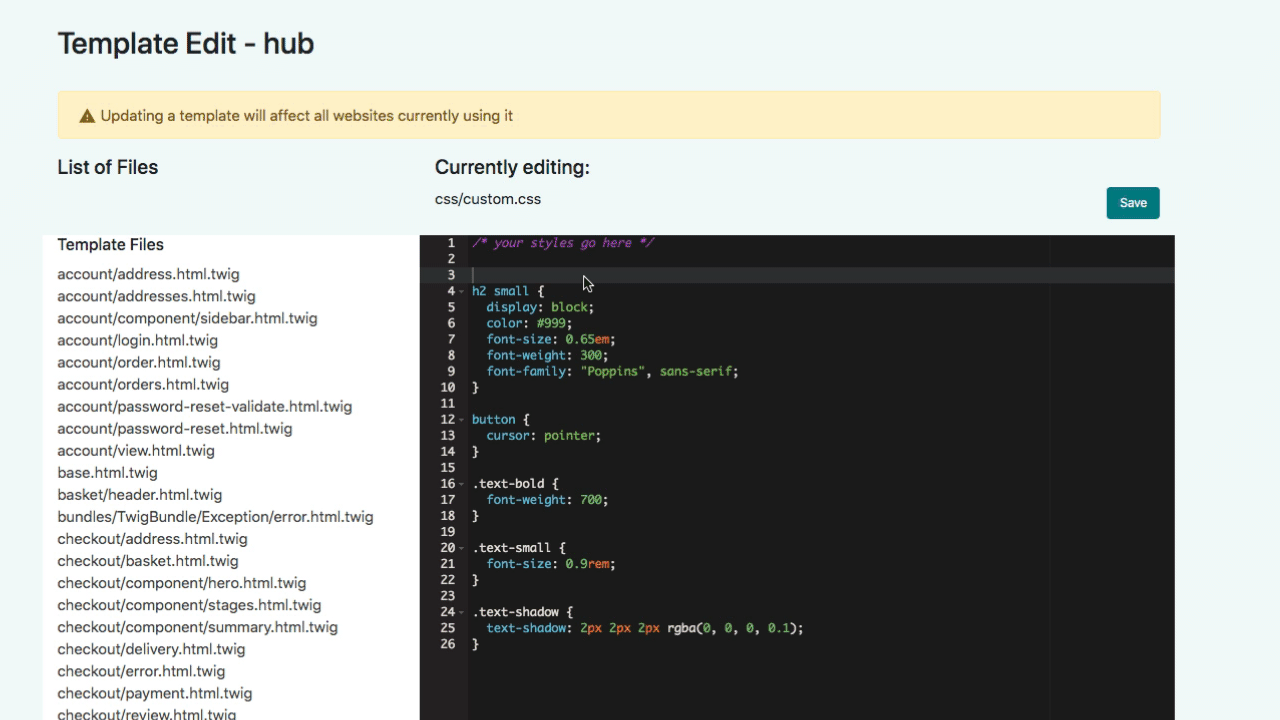
Task: Click the 'font-weight: 700;' line
Action: 547,500
